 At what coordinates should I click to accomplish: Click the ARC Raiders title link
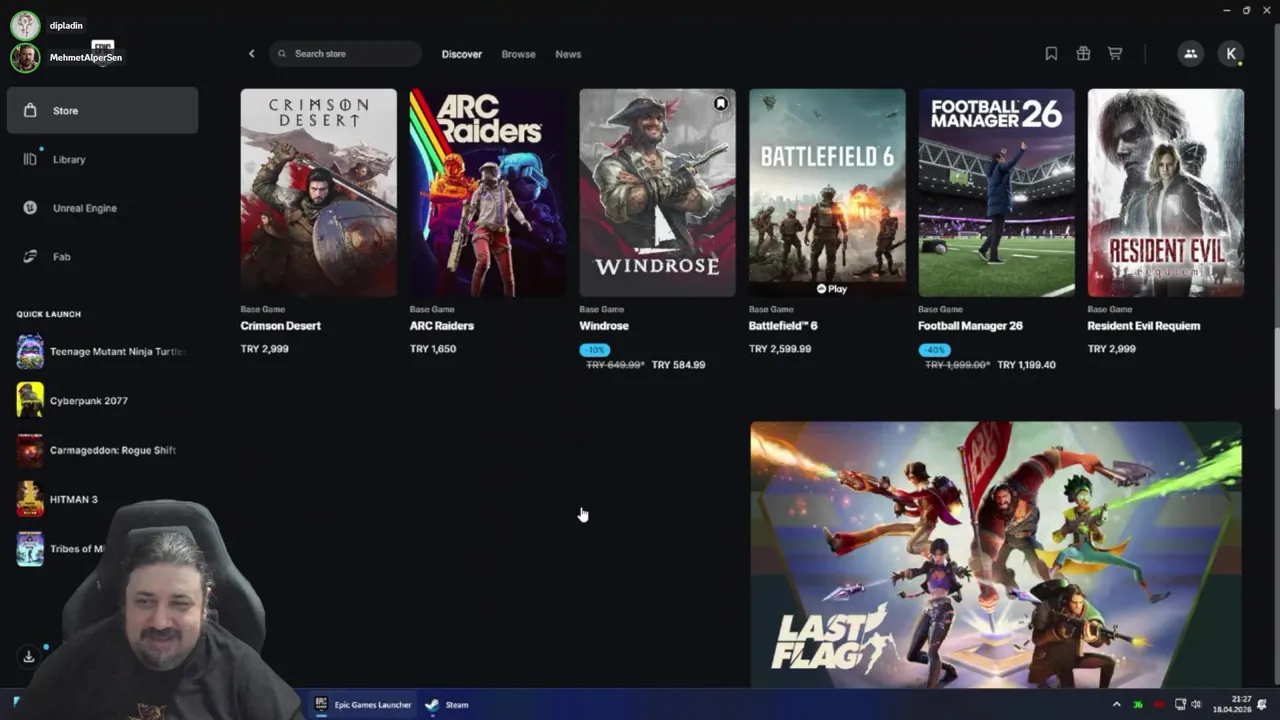coord(441,326)
